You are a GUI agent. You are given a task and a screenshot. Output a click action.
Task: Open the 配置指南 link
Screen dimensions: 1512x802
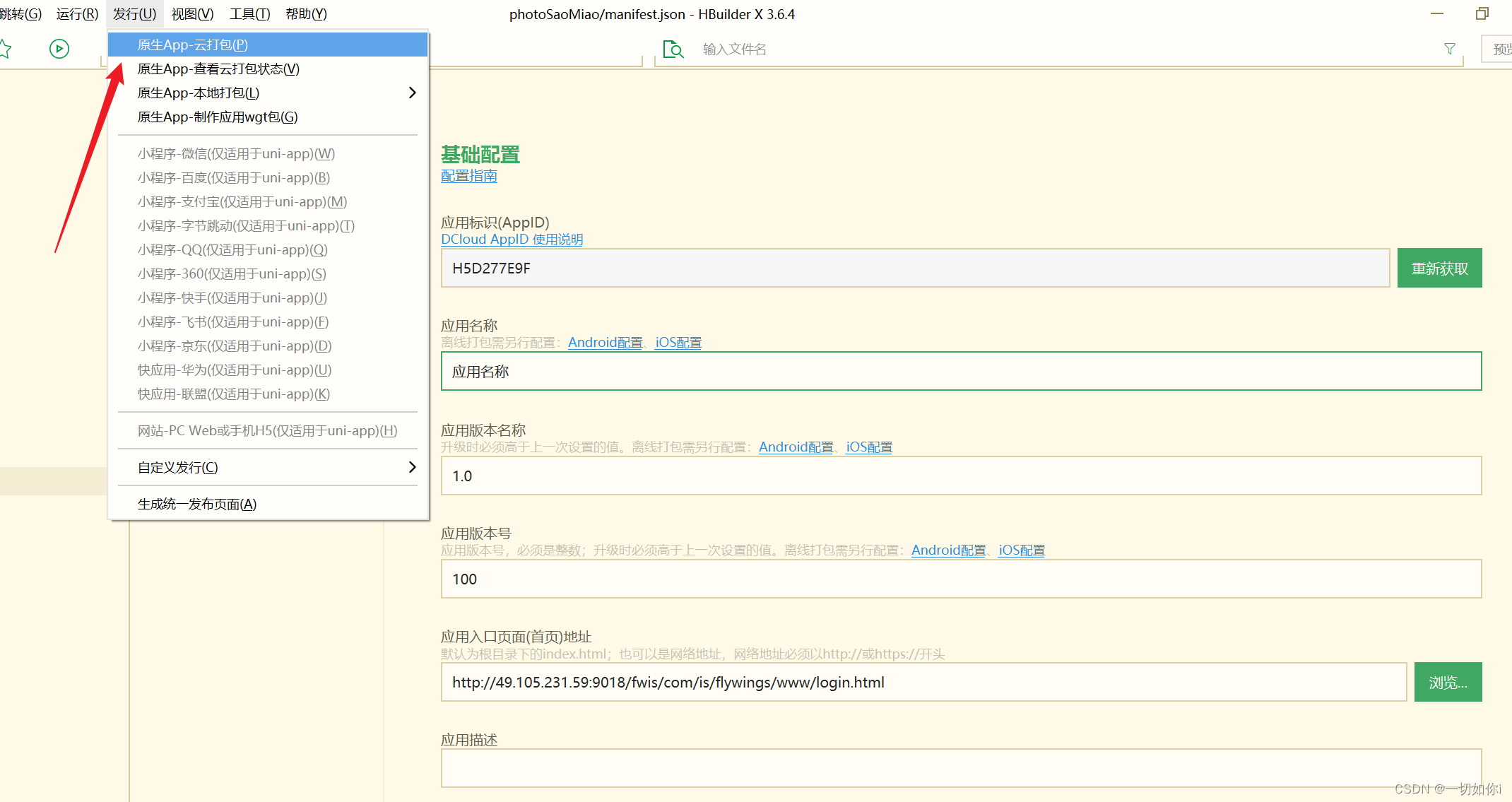[x=469, y=176]
